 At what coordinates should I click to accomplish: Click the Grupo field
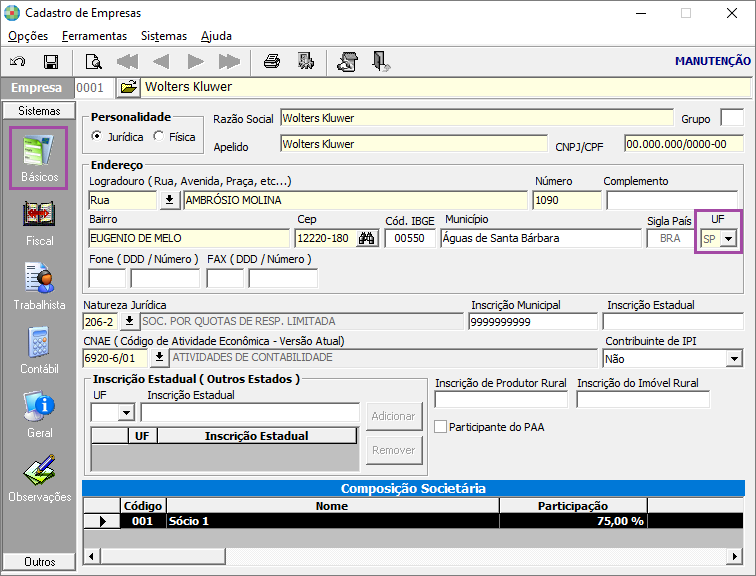click(x=732, y=118)
